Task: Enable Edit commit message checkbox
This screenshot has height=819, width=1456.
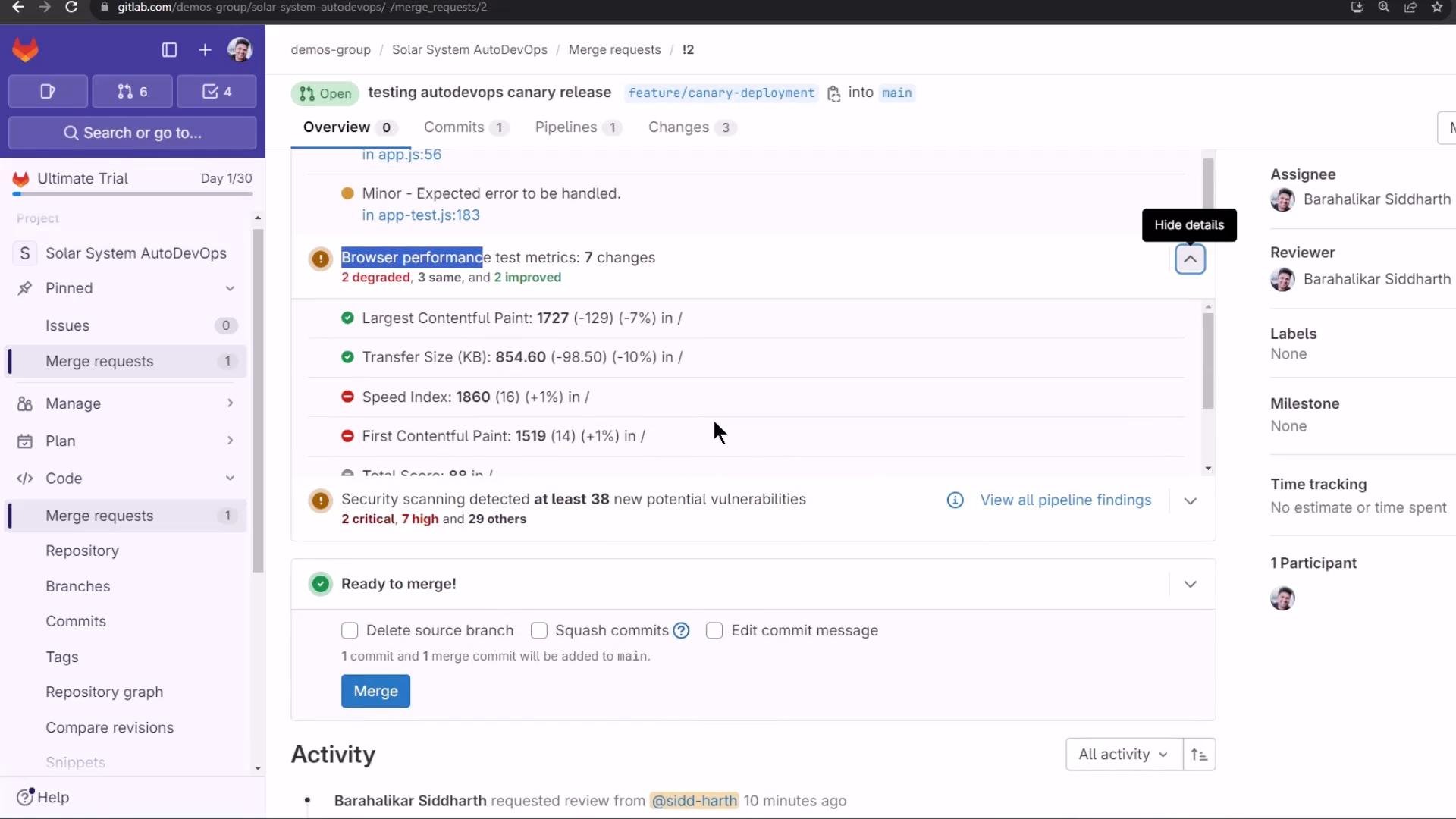Action: coord(714,631)
